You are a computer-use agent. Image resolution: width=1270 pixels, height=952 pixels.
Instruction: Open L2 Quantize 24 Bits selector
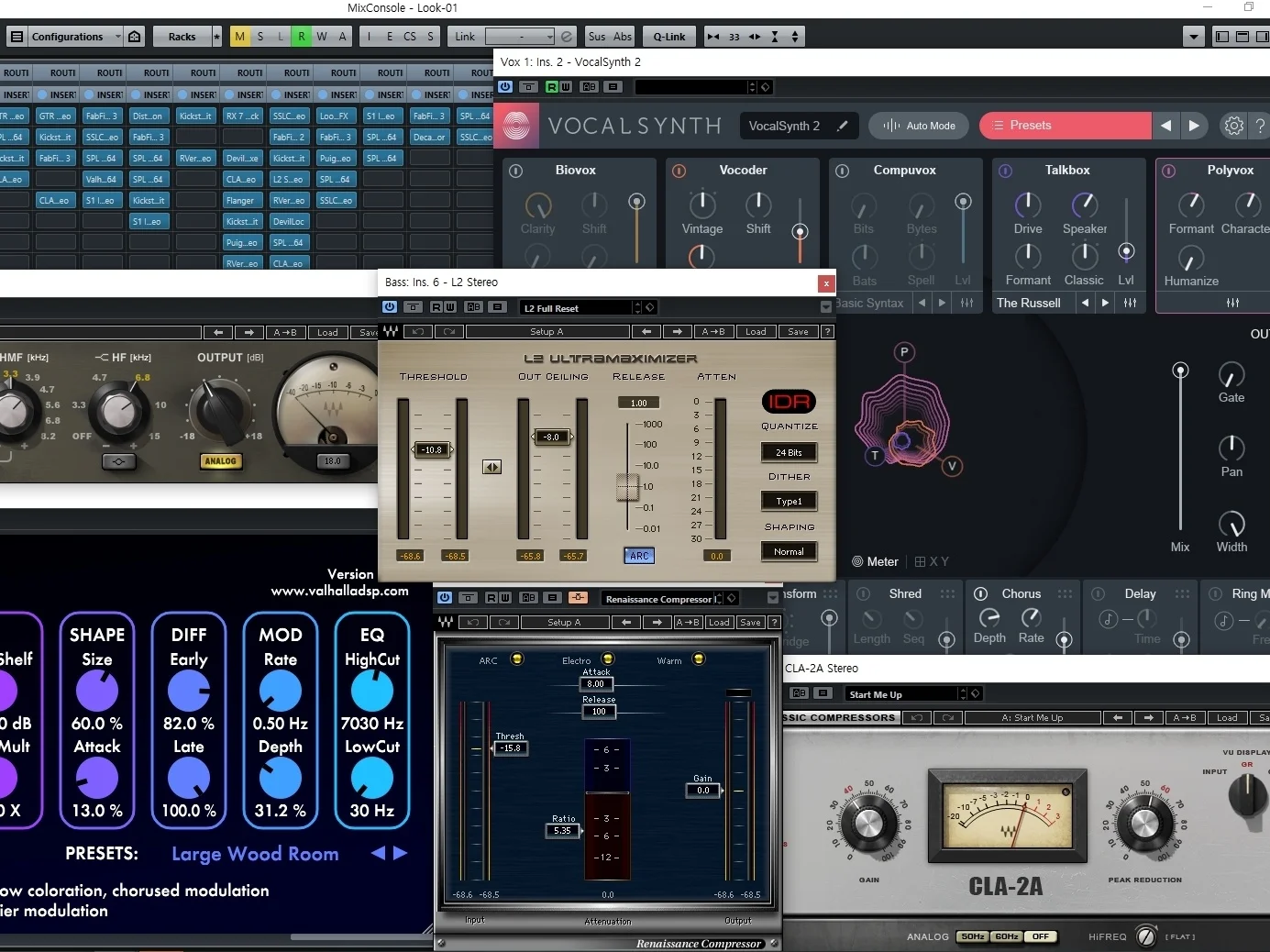[789, 452]
